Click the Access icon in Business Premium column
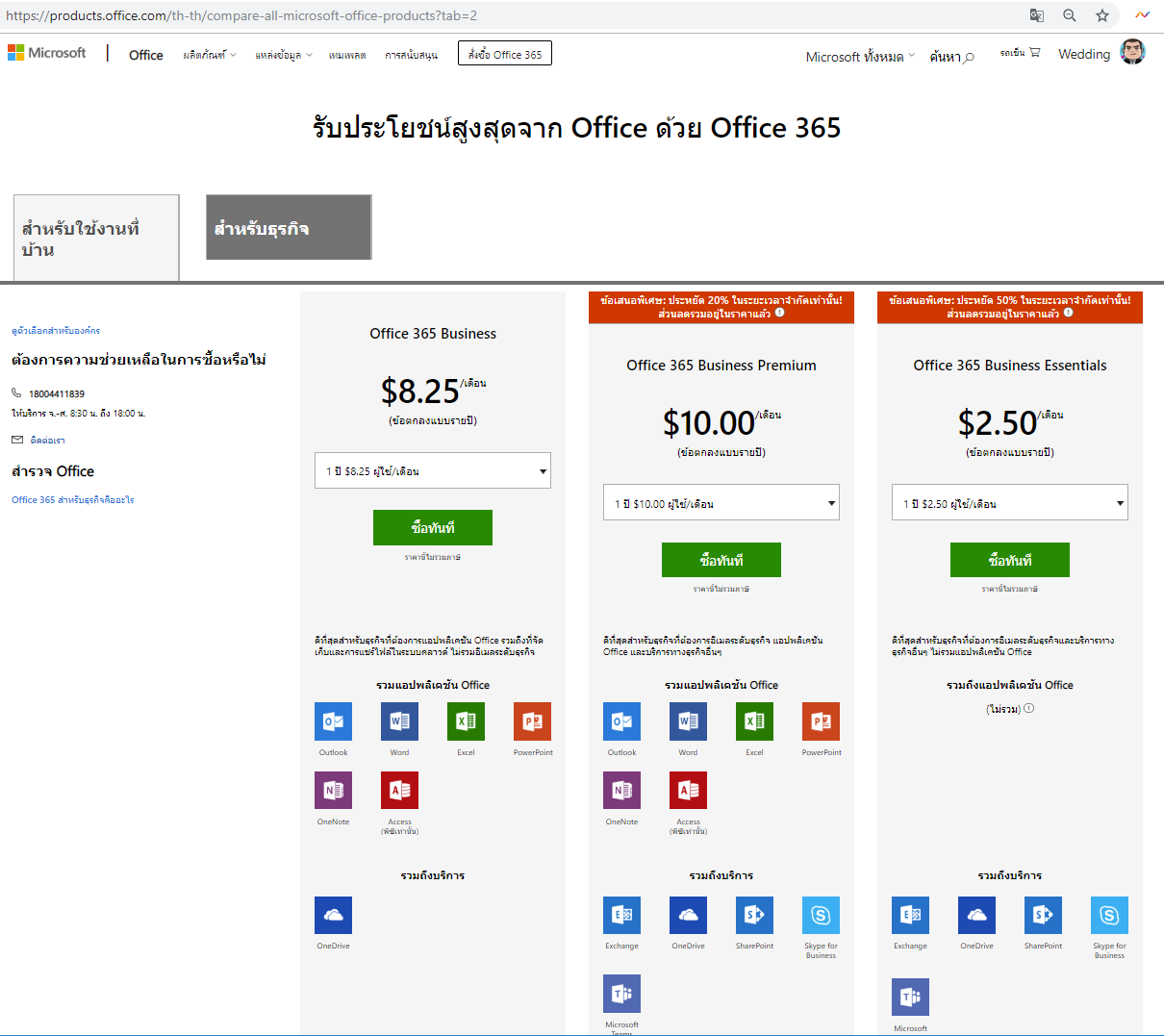 point(688,791)
